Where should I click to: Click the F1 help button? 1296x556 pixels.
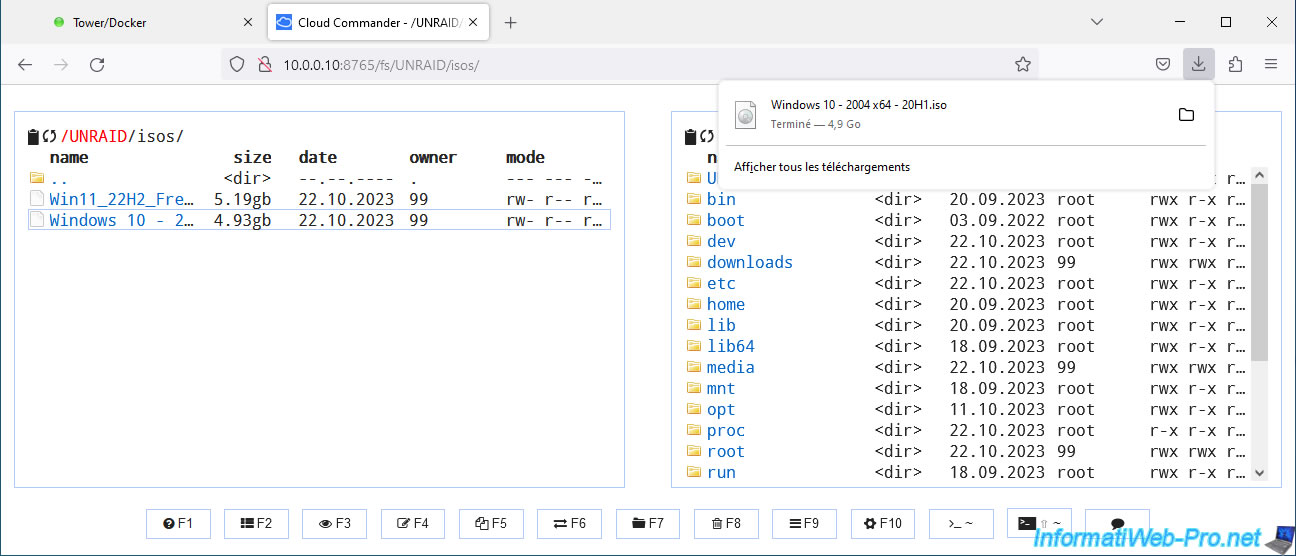coord(178,523)
